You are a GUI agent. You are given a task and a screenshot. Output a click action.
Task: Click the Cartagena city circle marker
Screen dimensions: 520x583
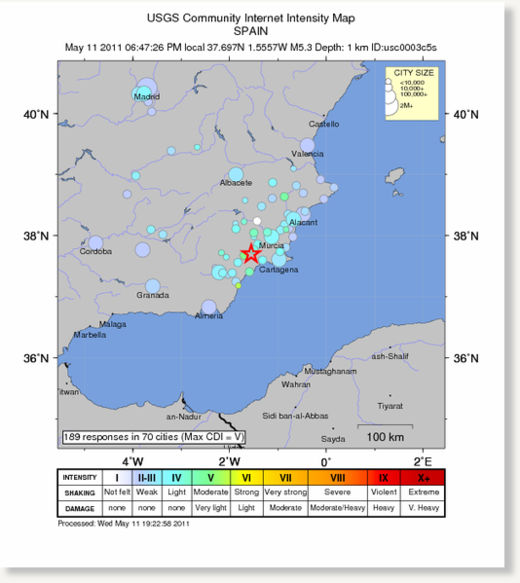[x=279, y=260]
